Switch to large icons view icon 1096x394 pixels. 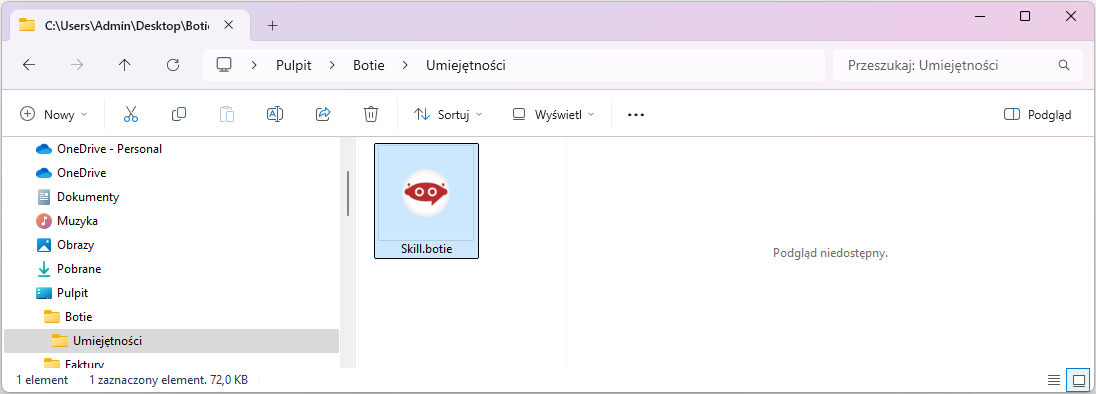1078,380
